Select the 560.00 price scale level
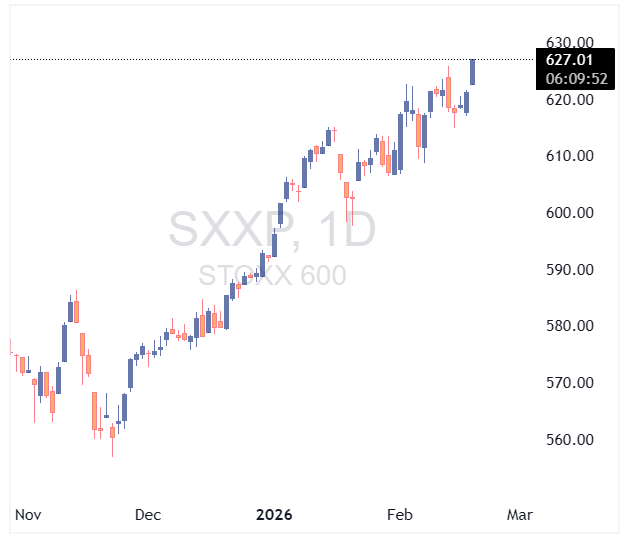 (570, 440)
